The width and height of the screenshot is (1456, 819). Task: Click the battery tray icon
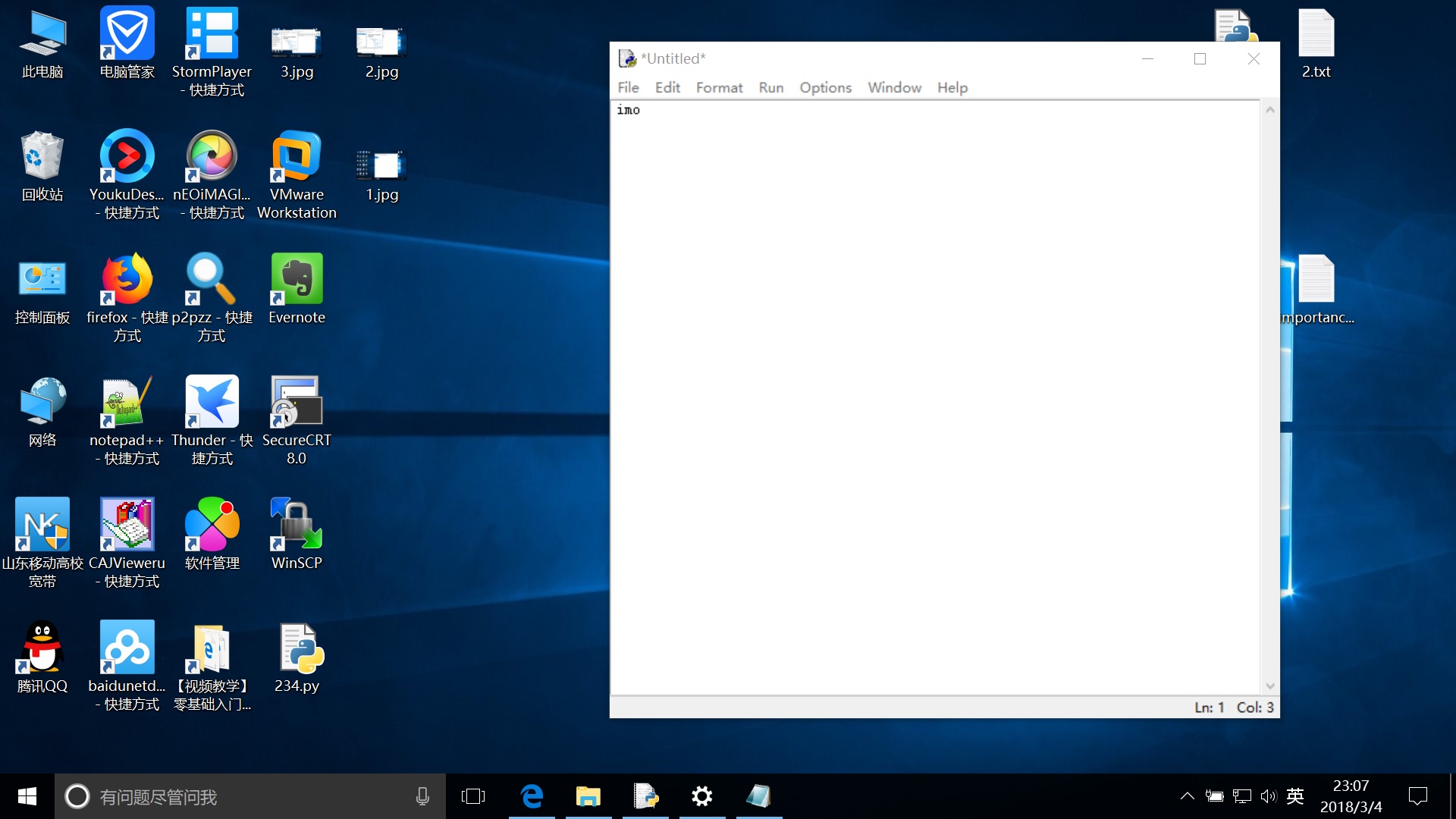(x=1215, y=796)
